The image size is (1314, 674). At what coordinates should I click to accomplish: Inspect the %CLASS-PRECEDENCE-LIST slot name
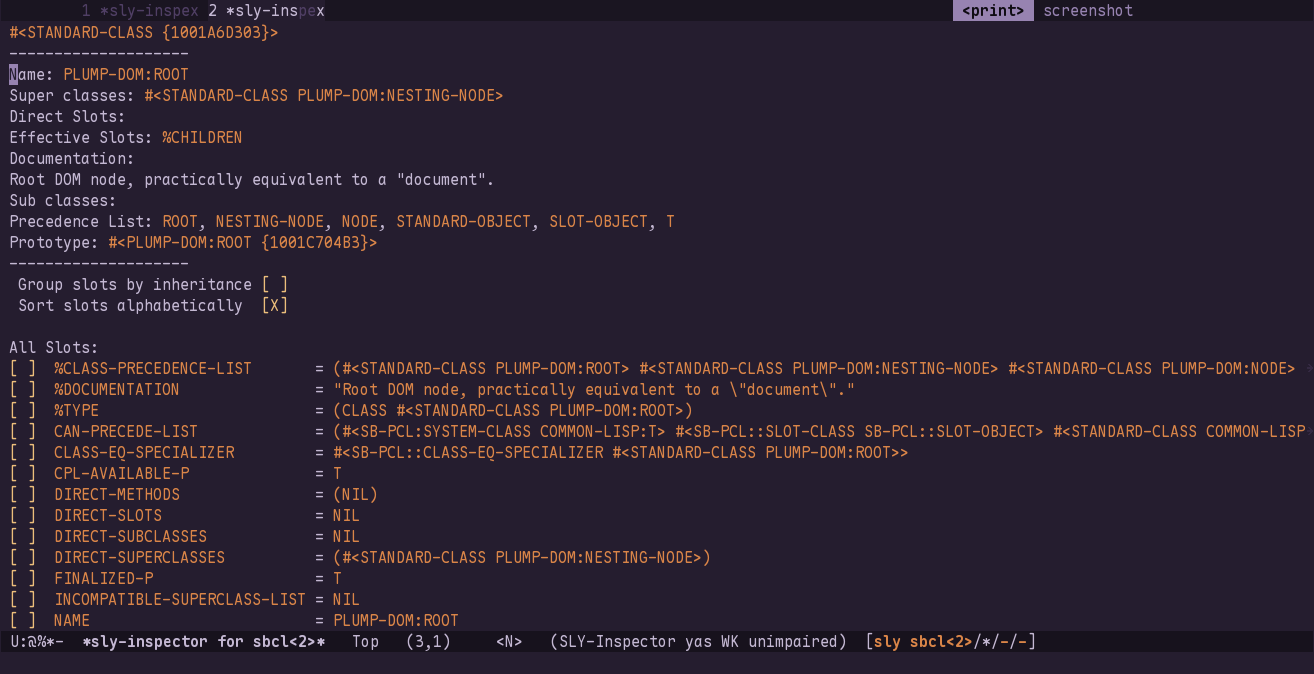[153, 369]
